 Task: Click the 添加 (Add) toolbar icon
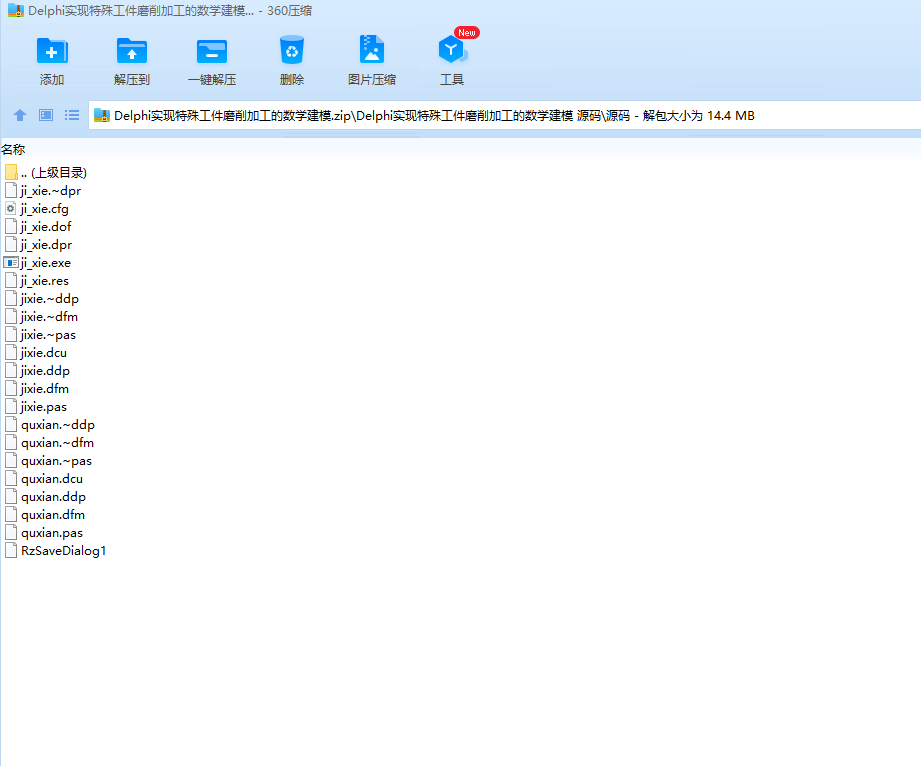click(x=52, y=51)
